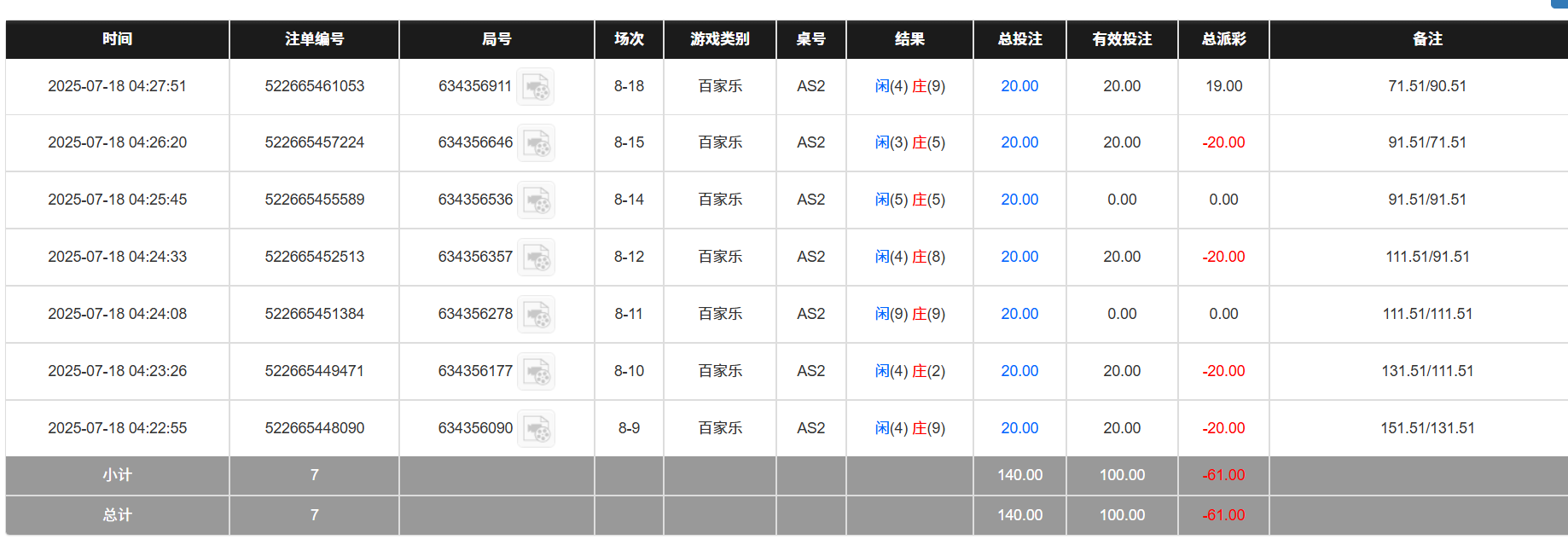The image size is (1568, 545).
Task: Open video playback for round 634356177
Action: pos(537,371)
